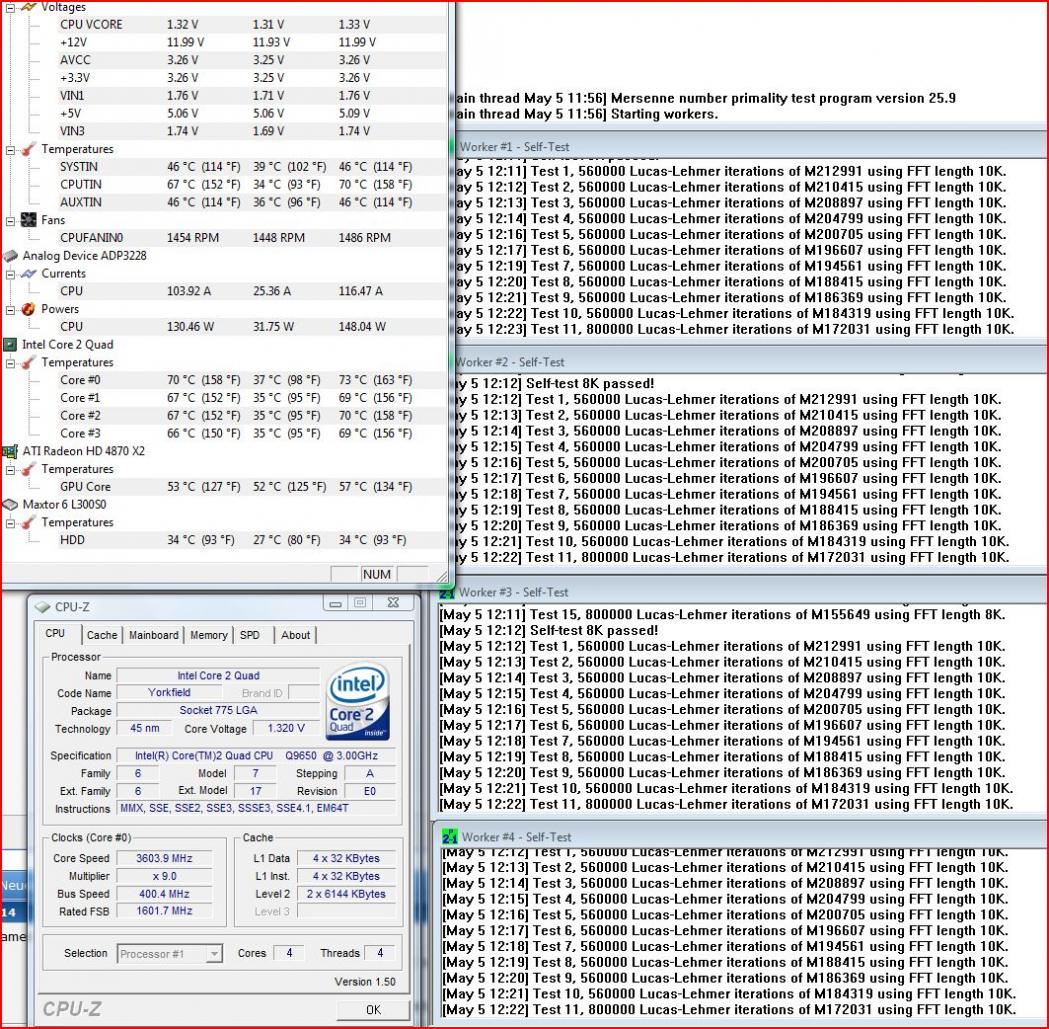This screenshot has height=1029, width=1049.
Task: Click the Code Name field Yorkfield
Action: pyautogui.click(x=169, y=692)
